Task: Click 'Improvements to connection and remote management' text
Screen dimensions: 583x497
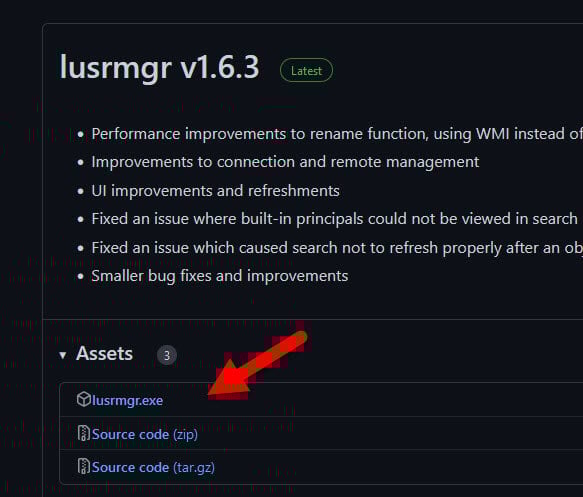Action: 285,162
